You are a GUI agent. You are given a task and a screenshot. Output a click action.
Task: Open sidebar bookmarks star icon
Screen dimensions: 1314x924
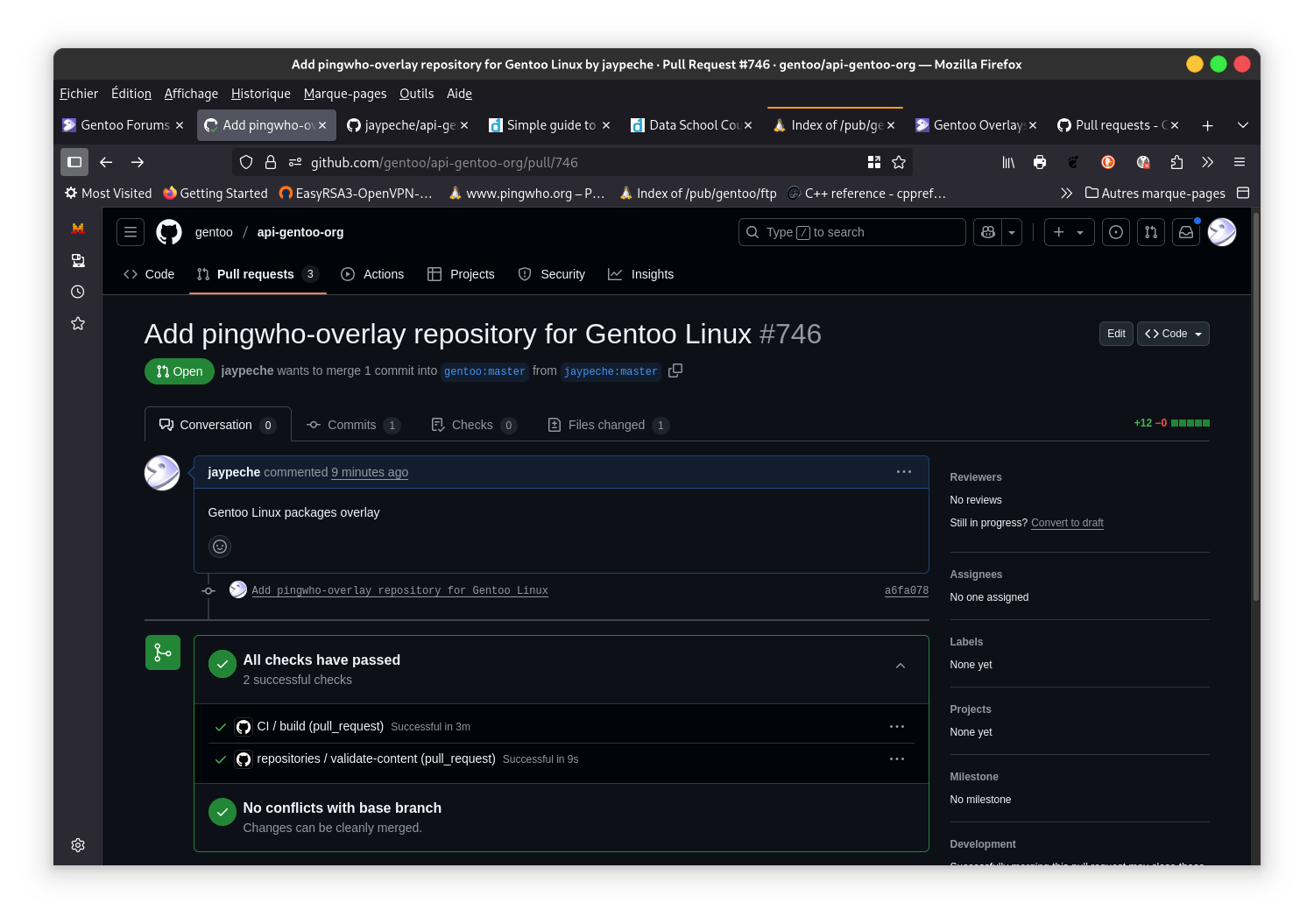pyautogui.click(x=78, y=323)
